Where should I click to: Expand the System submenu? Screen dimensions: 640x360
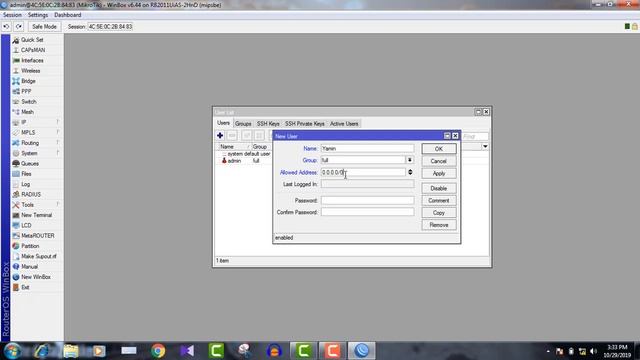tap(29, 153)
